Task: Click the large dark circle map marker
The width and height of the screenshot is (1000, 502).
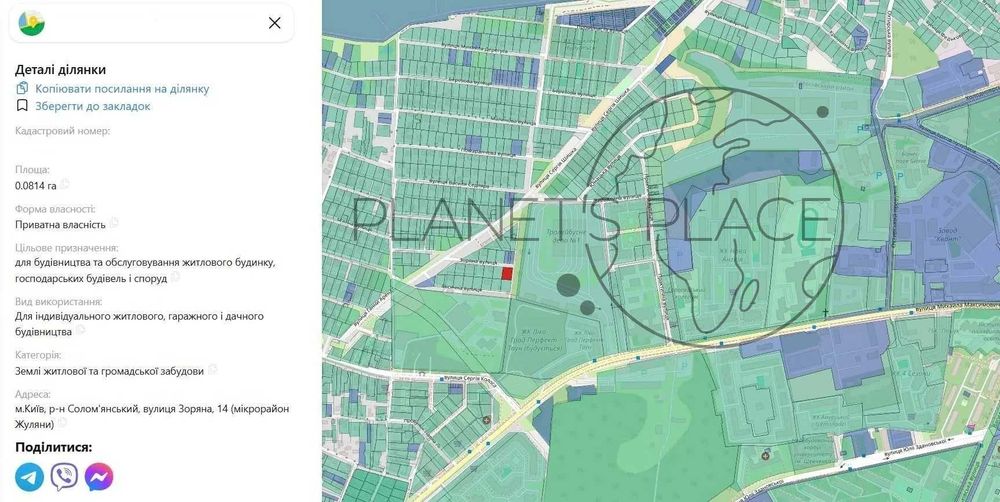Action: coord(568,285)
